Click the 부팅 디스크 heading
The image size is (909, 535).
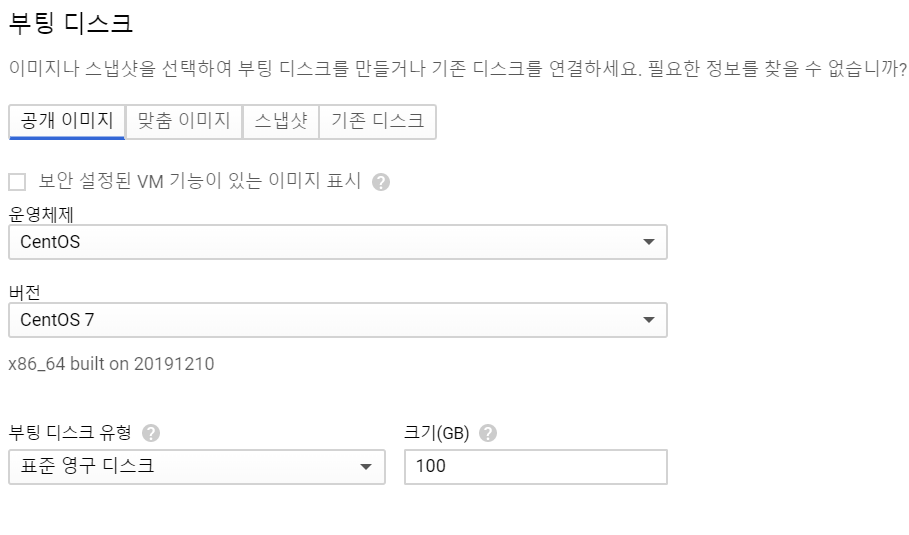70,21
